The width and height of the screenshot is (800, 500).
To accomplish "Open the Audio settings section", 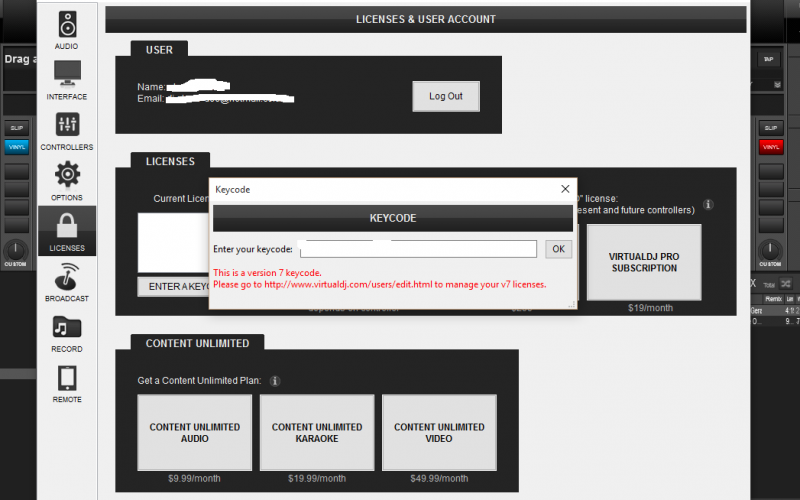I will click(x=67, y=30).
